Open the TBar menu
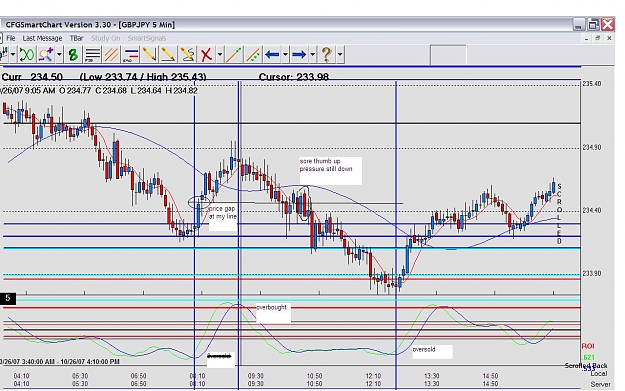 (77, 38)
